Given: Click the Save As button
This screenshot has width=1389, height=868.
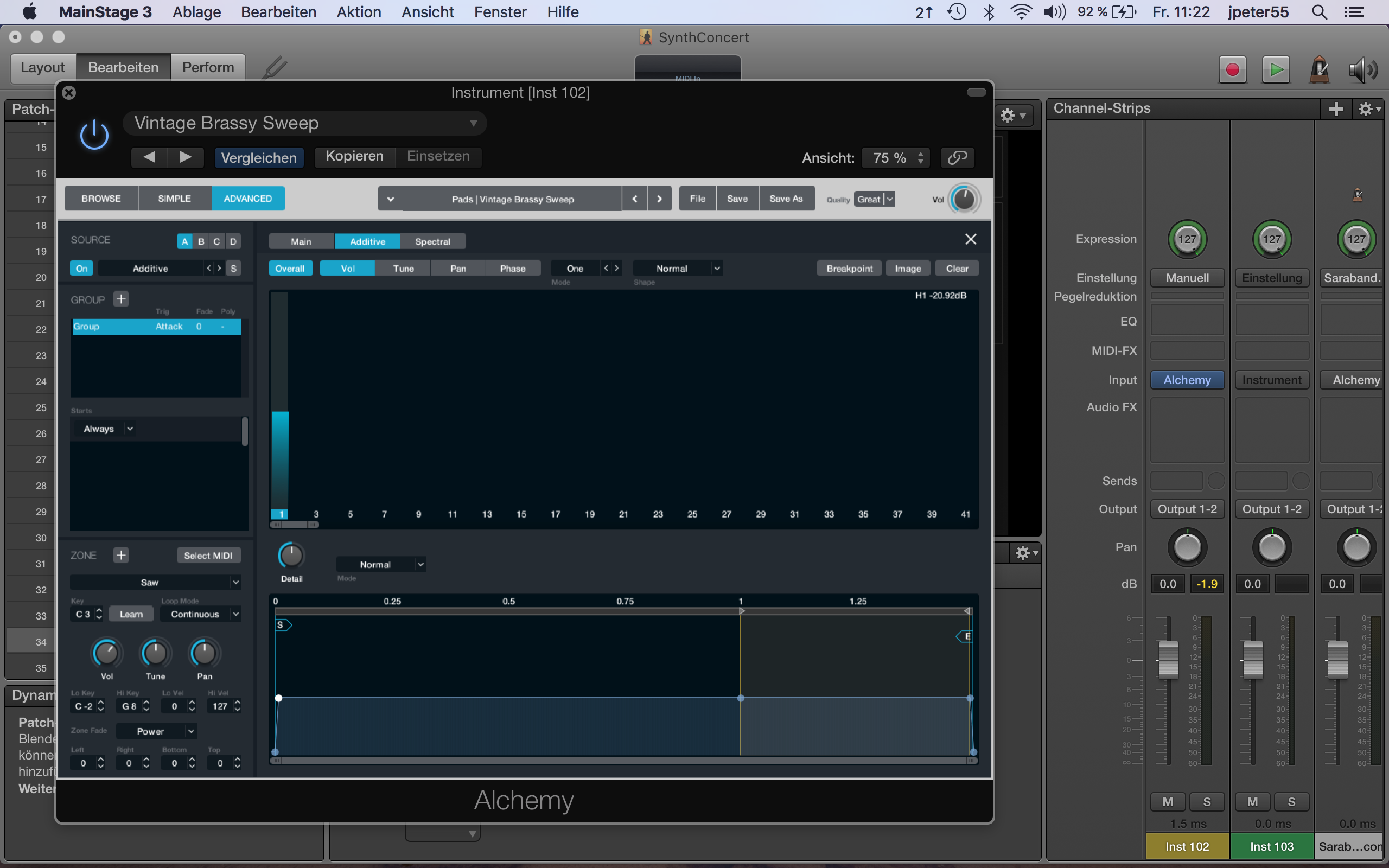Looking at the screenshot, I should (x=786, y=198).
